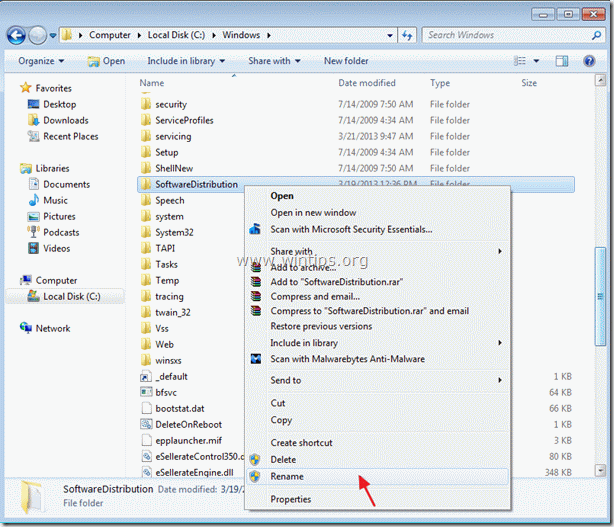Click the Open toolbar button
This screenshot has width=614, height=527.
tap(107, 61)
